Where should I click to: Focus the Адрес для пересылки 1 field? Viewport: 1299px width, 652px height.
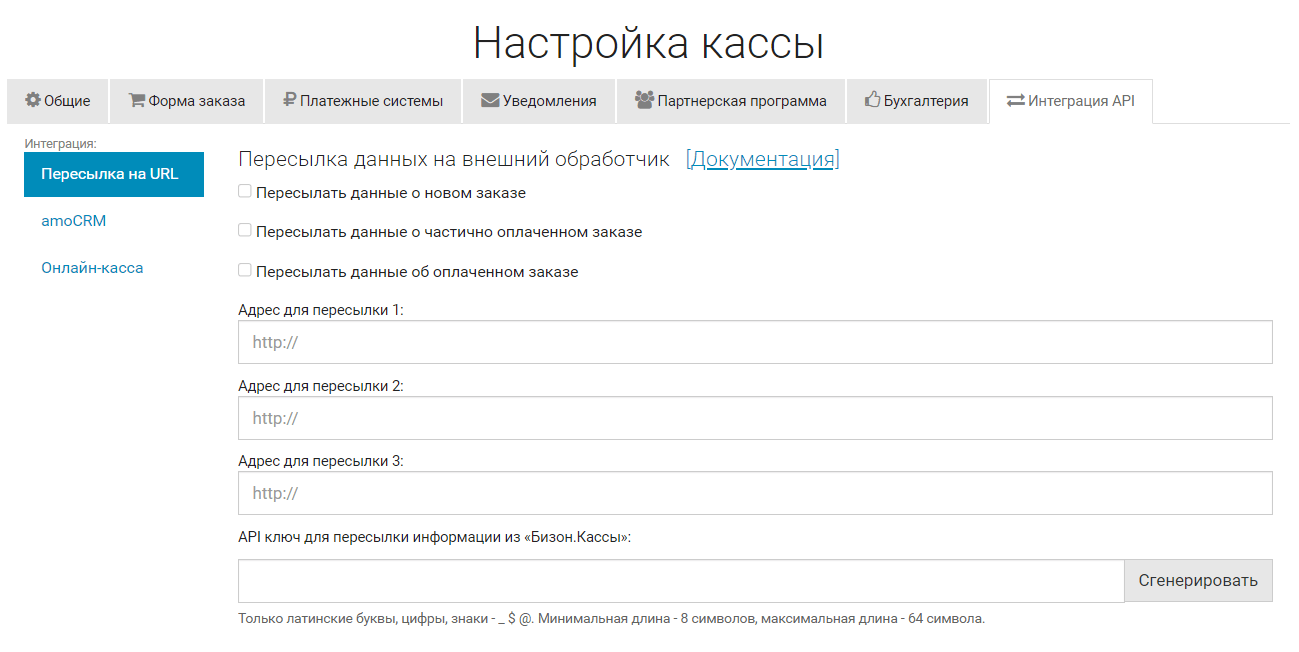755,342
